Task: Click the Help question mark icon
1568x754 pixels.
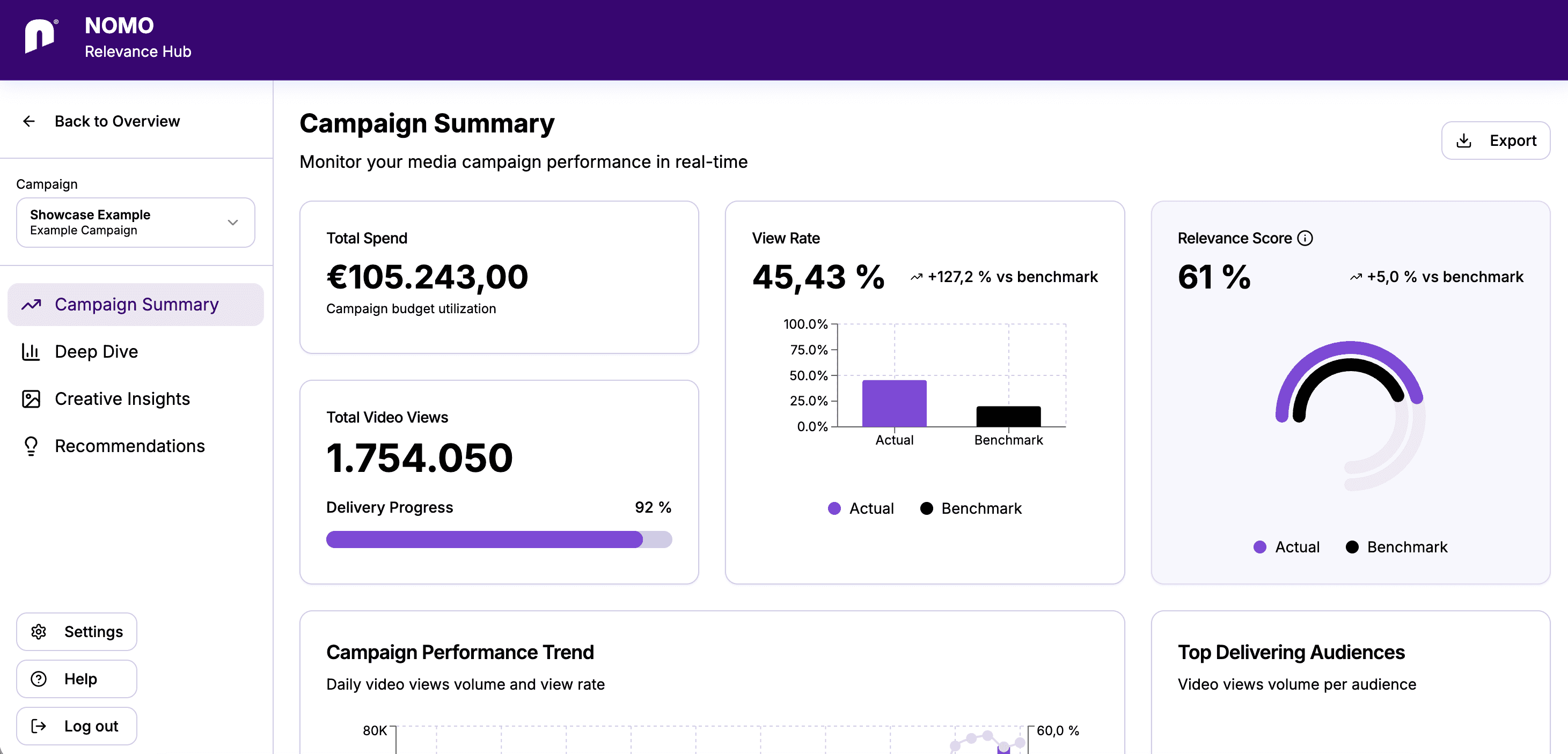Action: pos(38,678)
